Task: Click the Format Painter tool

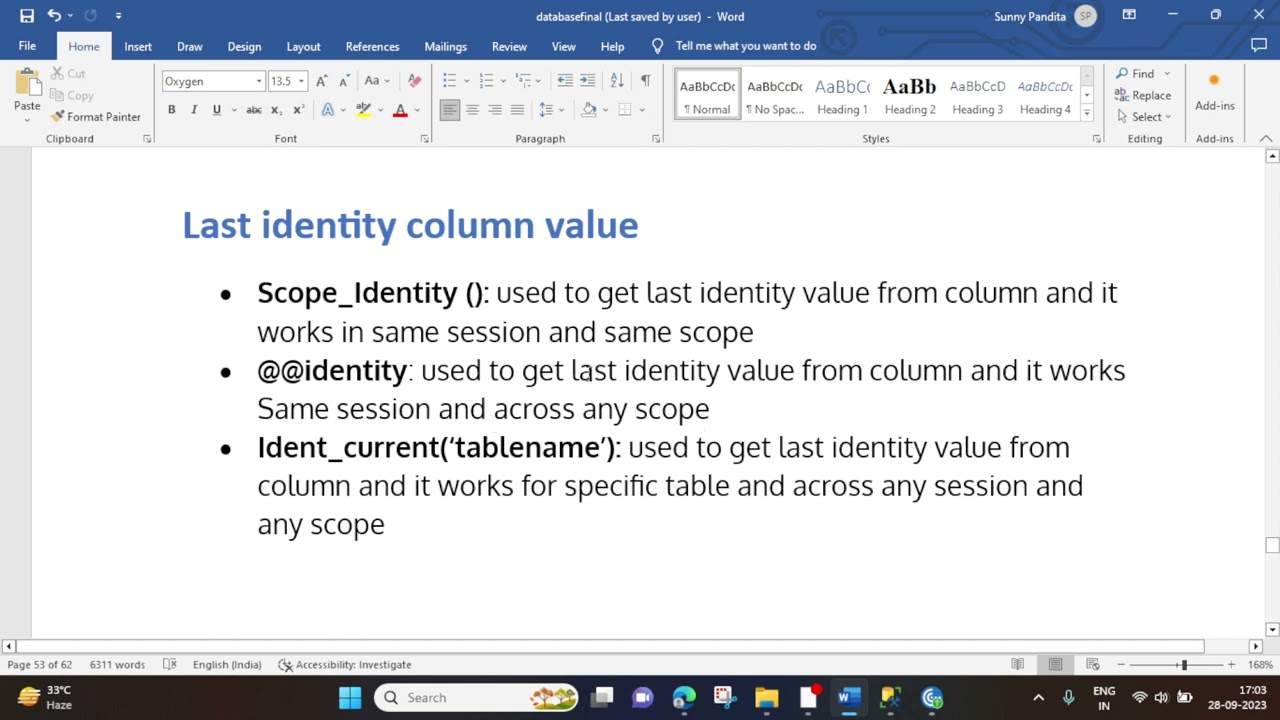Action: pos(95,117)
